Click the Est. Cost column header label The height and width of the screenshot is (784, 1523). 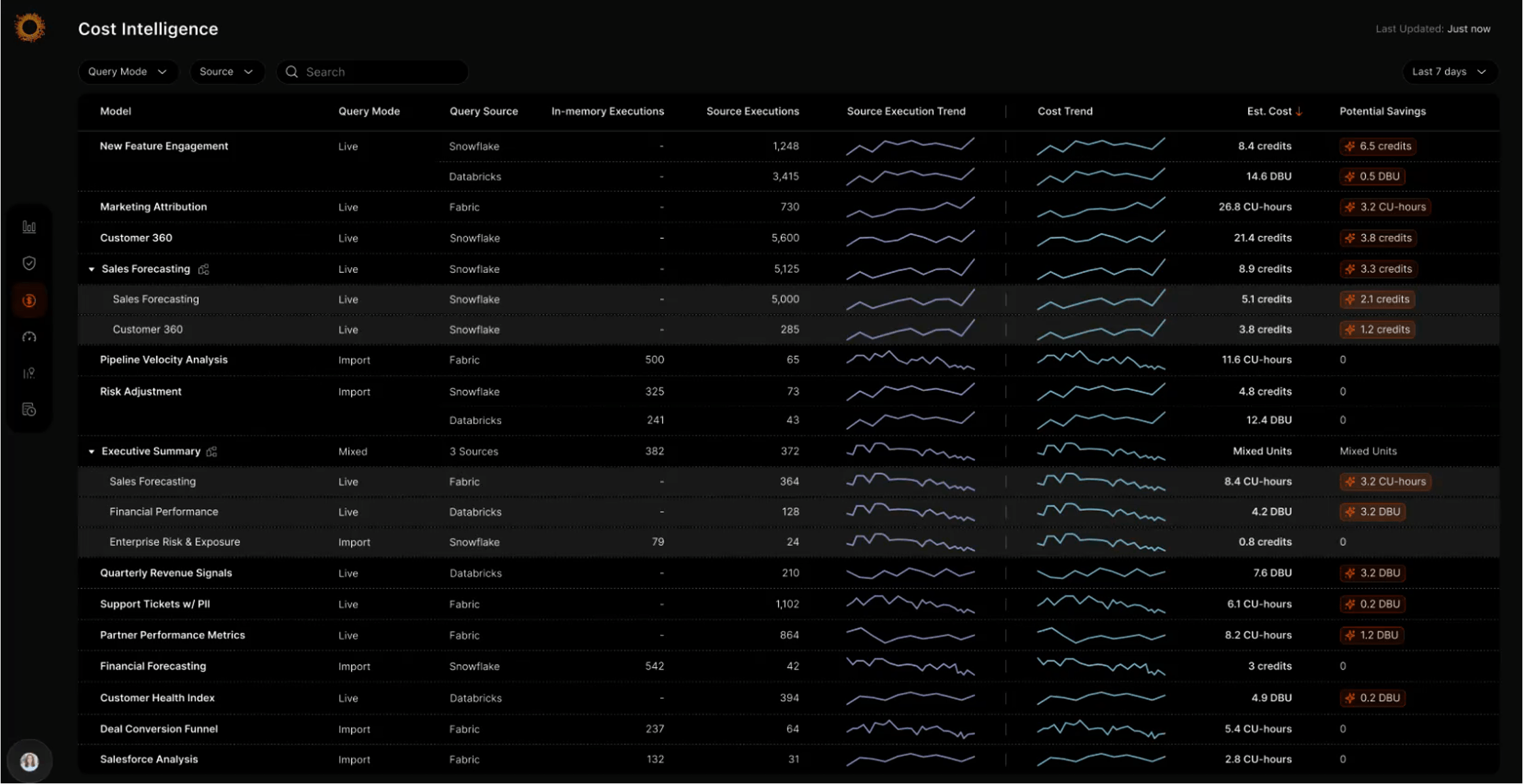pos(1269,111)
